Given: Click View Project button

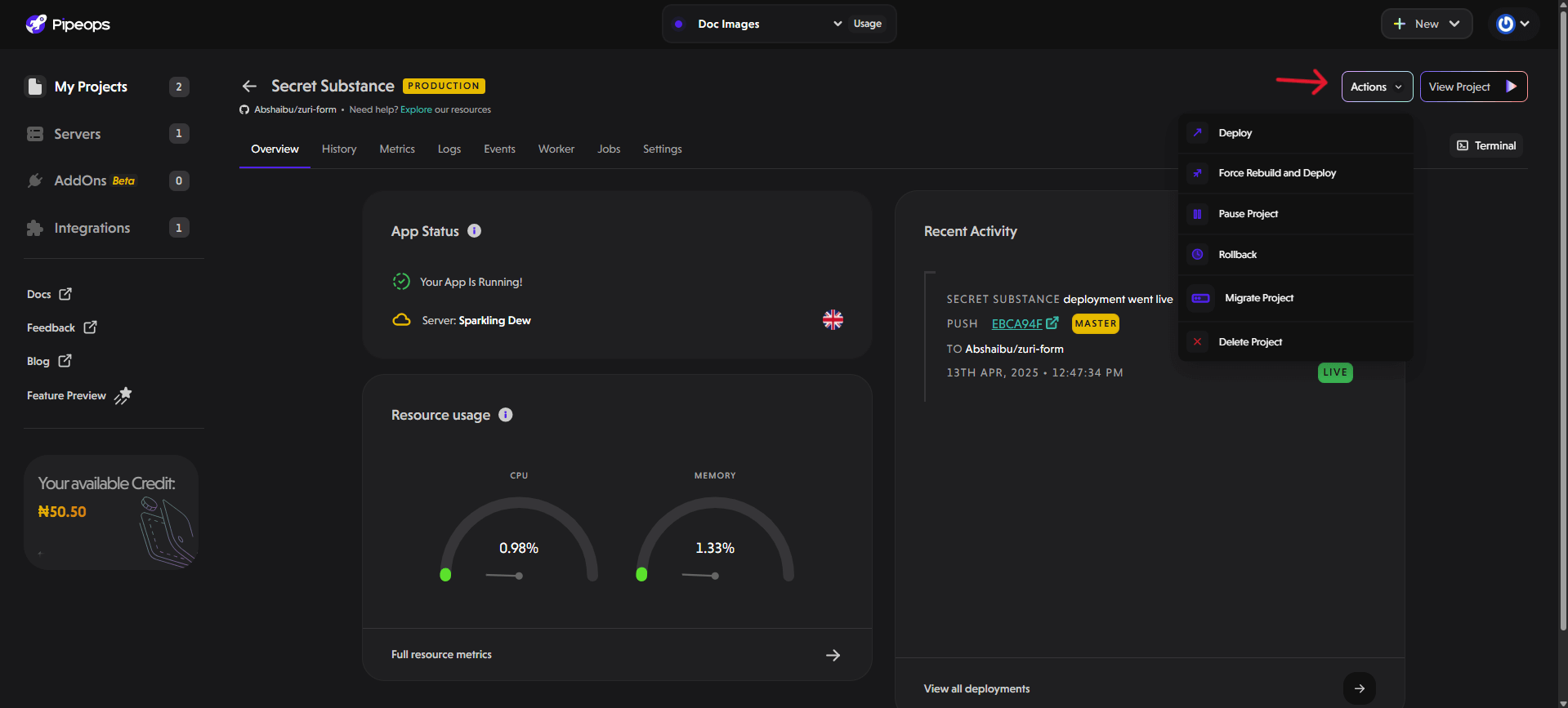Looking at the screenshot, I should click(x=1473, y=87).
